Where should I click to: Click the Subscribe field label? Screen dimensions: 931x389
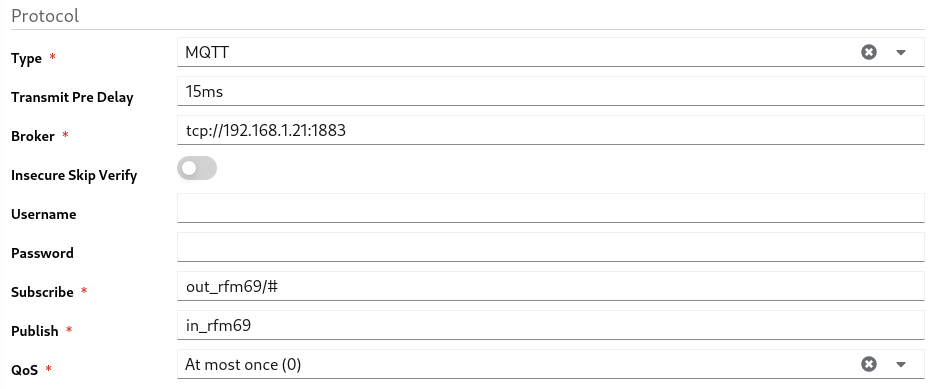[42, 292]
